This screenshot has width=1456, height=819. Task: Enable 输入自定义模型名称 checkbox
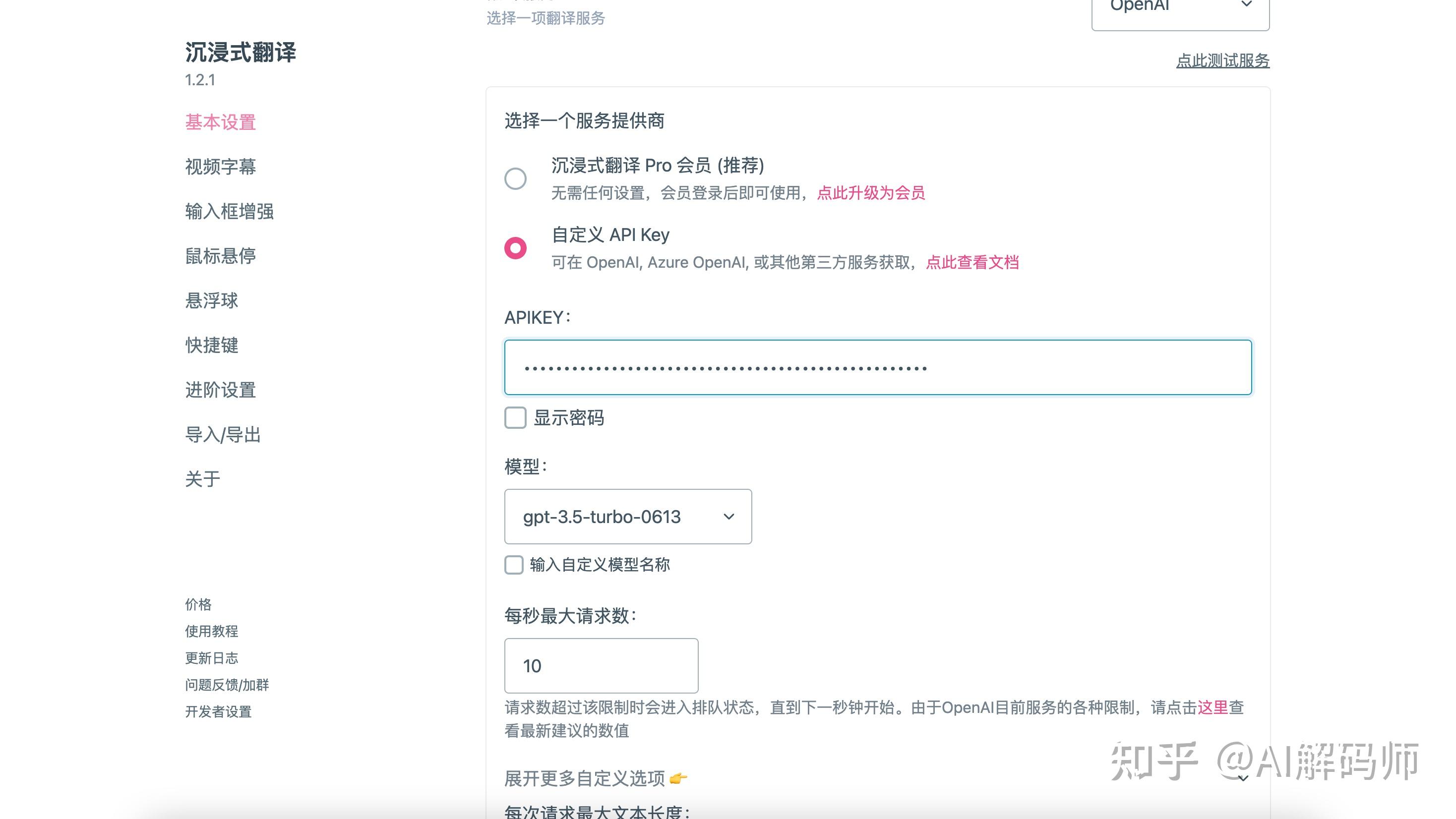pos(514,565)
